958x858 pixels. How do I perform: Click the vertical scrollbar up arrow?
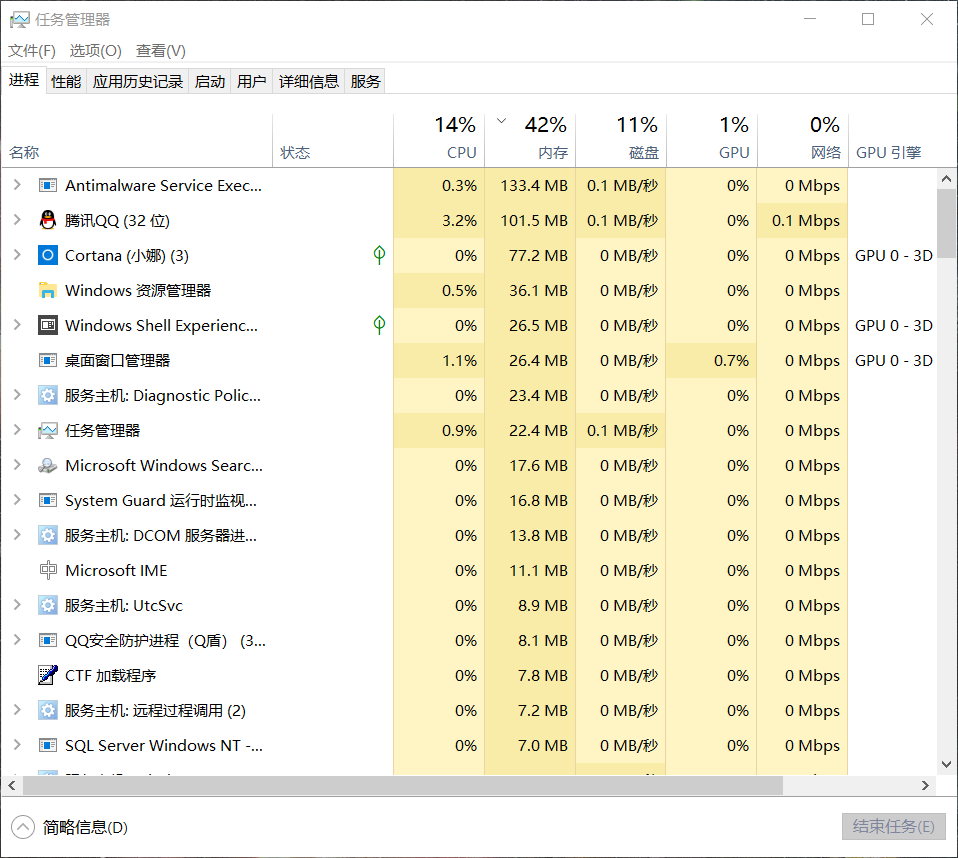(x=946, y=178)
